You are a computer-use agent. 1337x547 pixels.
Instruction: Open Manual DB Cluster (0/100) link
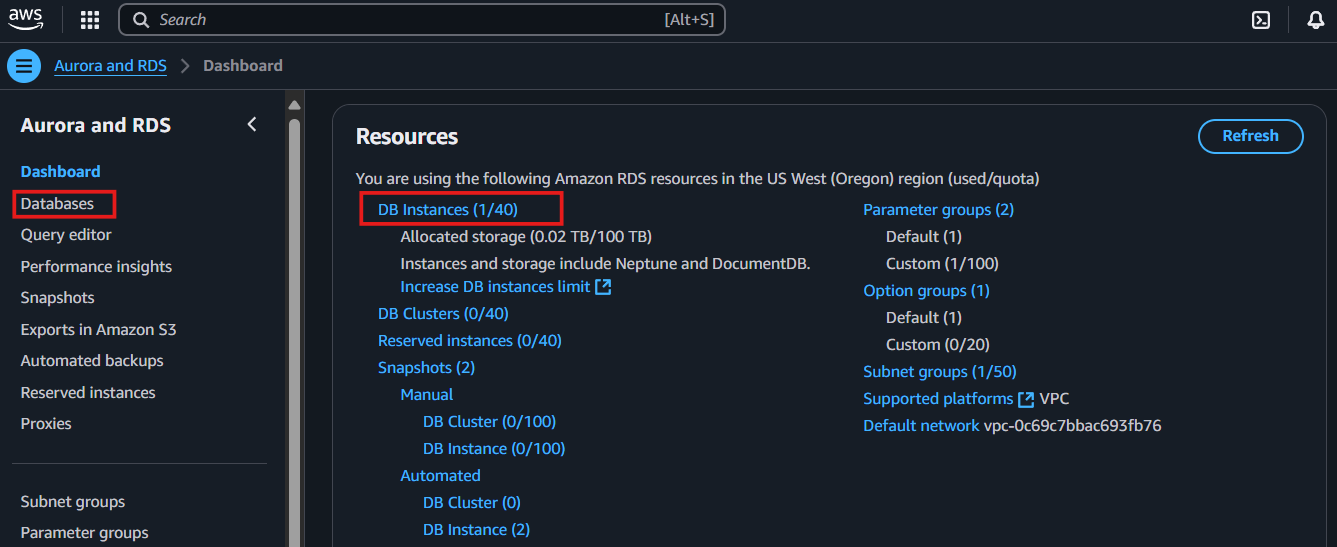(489, 422)
